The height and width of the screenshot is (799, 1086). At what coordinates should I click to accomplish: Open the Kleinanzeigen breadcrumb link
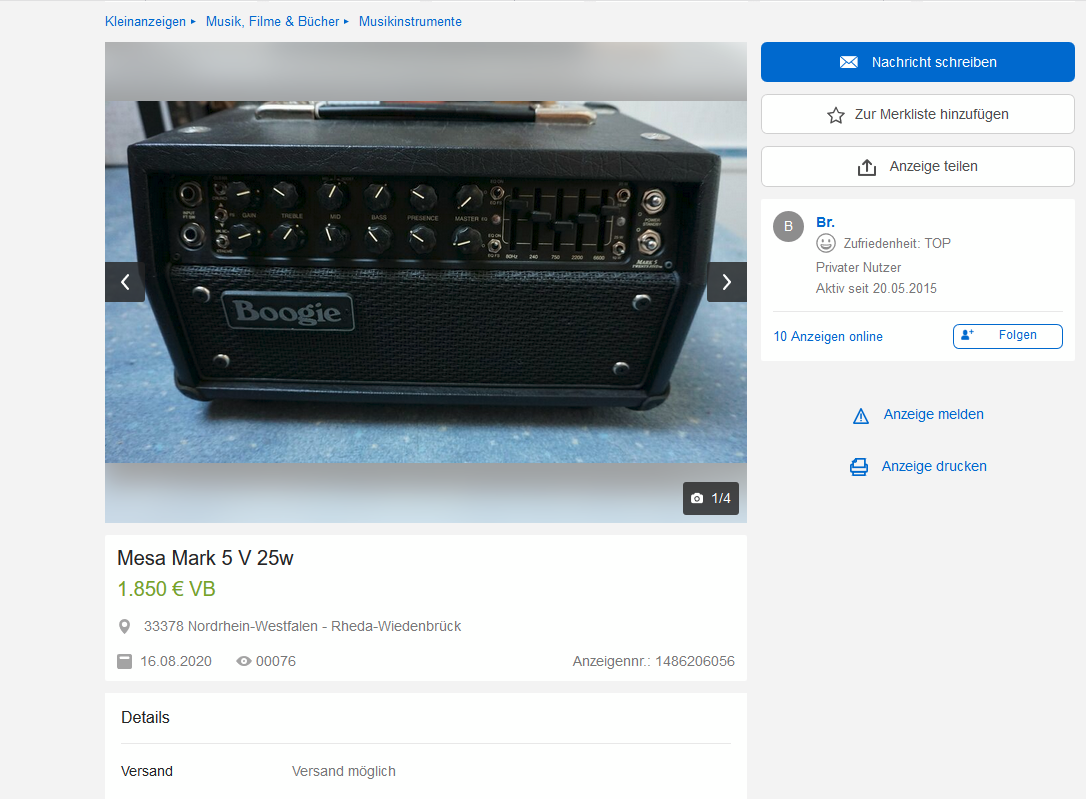click(145, 21)
